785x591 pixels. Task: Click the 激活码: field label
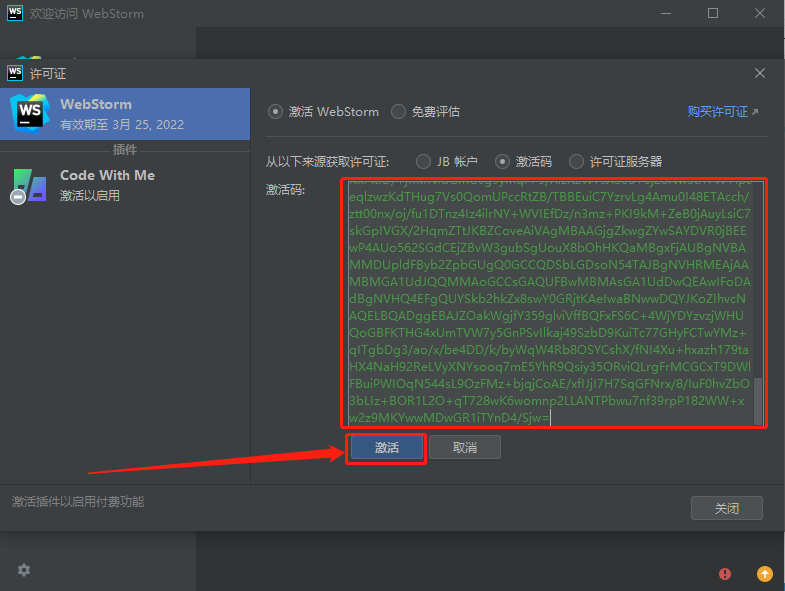(x=285, y=190)
